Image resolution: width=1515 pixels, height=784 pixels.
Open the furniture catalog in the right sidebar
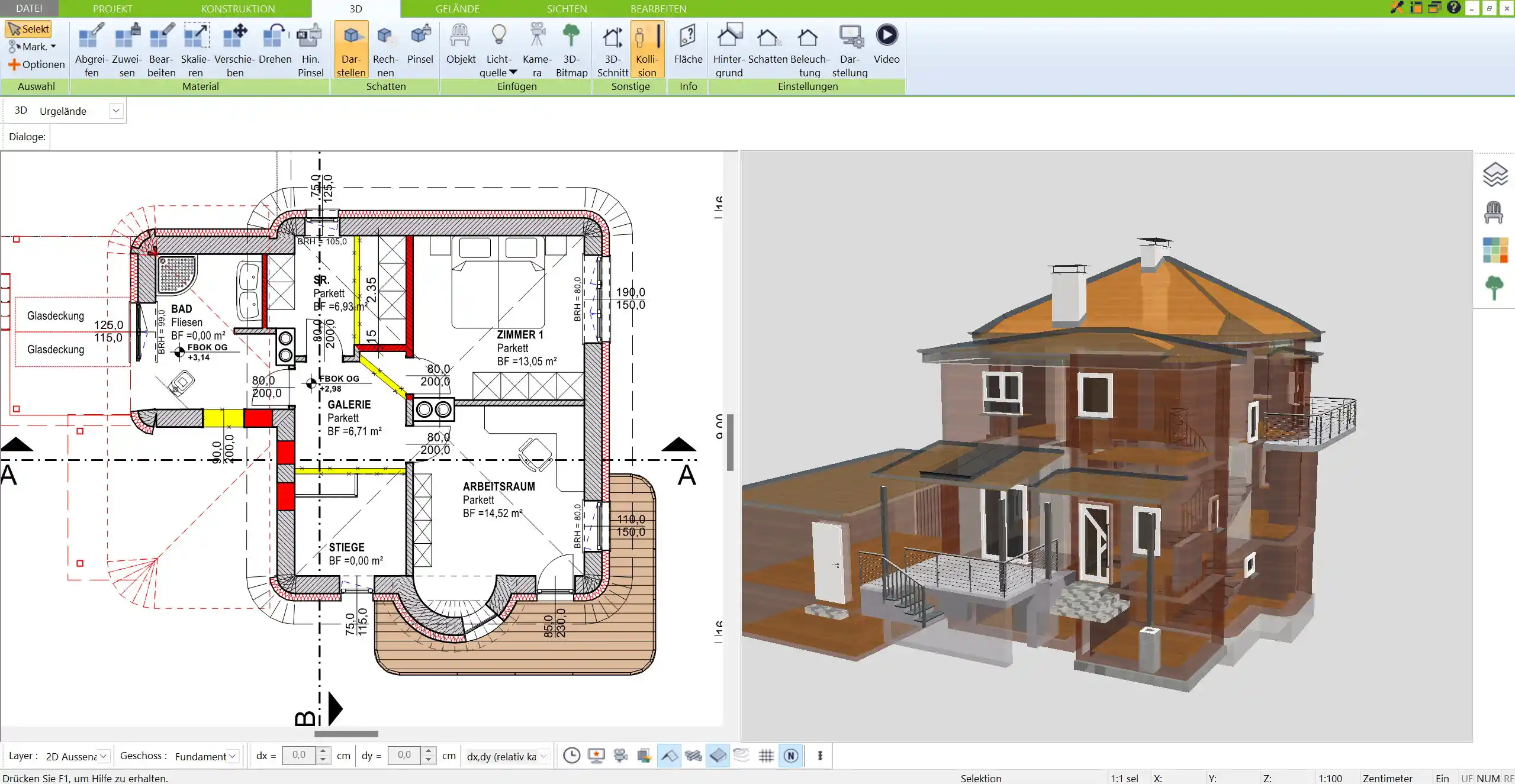[1495, 211]
